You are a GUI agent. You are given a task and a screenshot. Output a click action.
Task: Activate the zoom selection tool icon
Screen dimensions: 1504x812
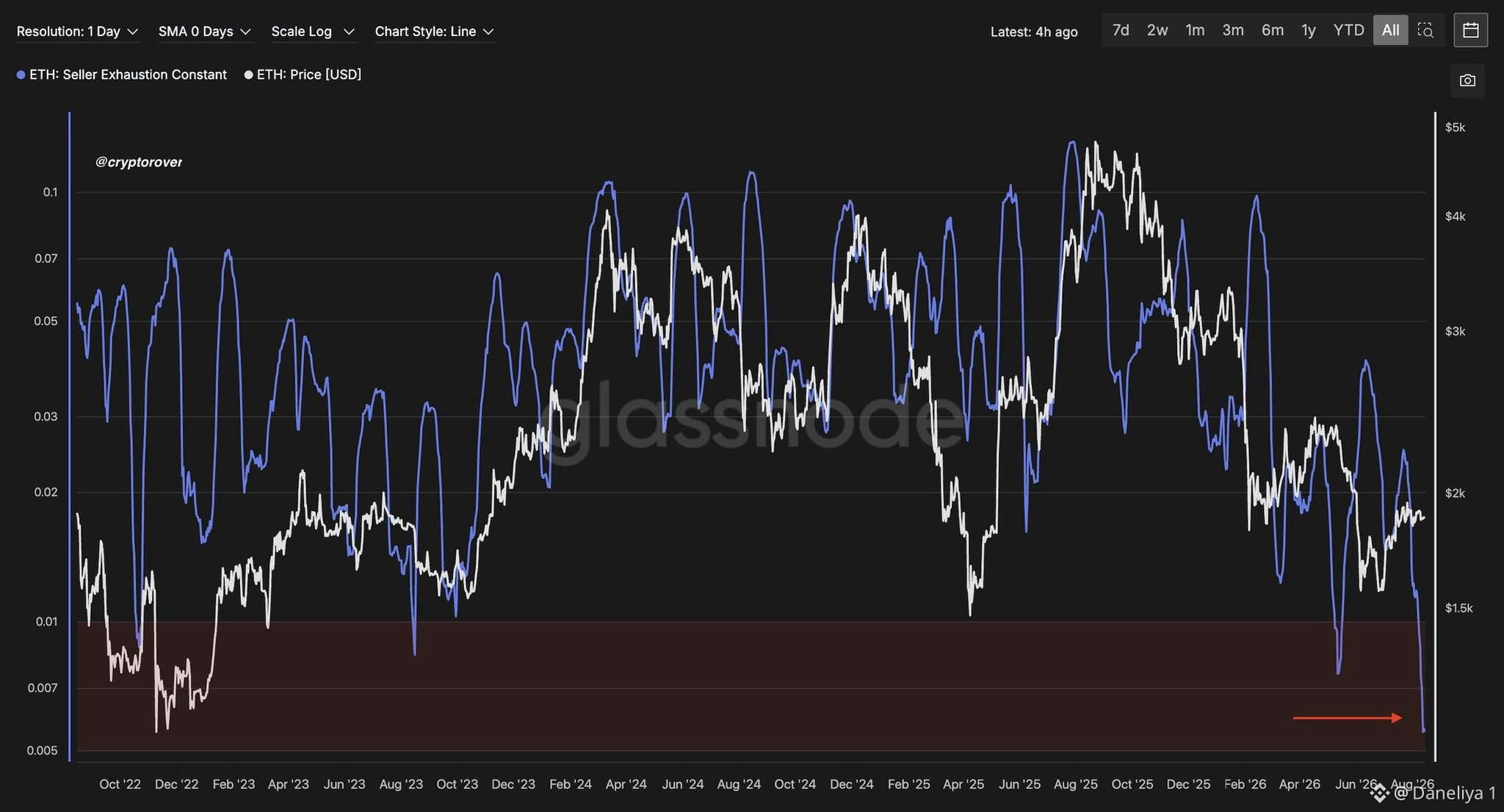[x=1425, y=30]
